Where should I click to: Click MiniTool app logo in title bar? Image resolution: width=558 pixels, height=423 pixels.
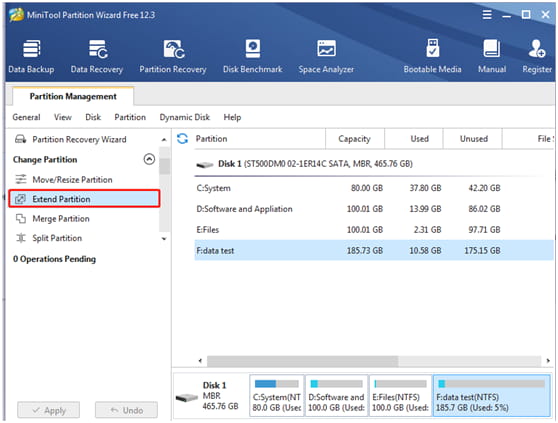coord(16,15)
